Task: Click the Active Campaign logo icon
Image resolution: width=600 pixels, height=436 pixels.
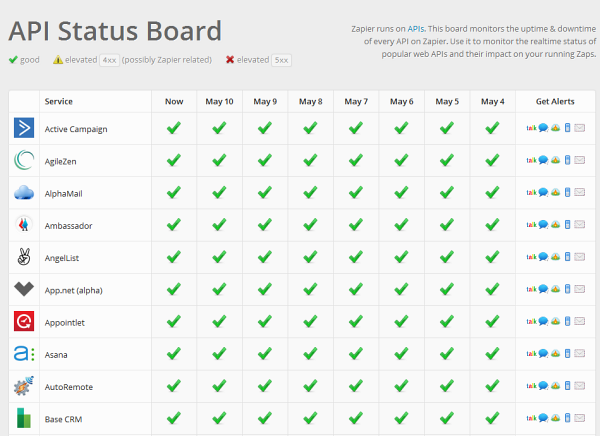Action: 24,128
